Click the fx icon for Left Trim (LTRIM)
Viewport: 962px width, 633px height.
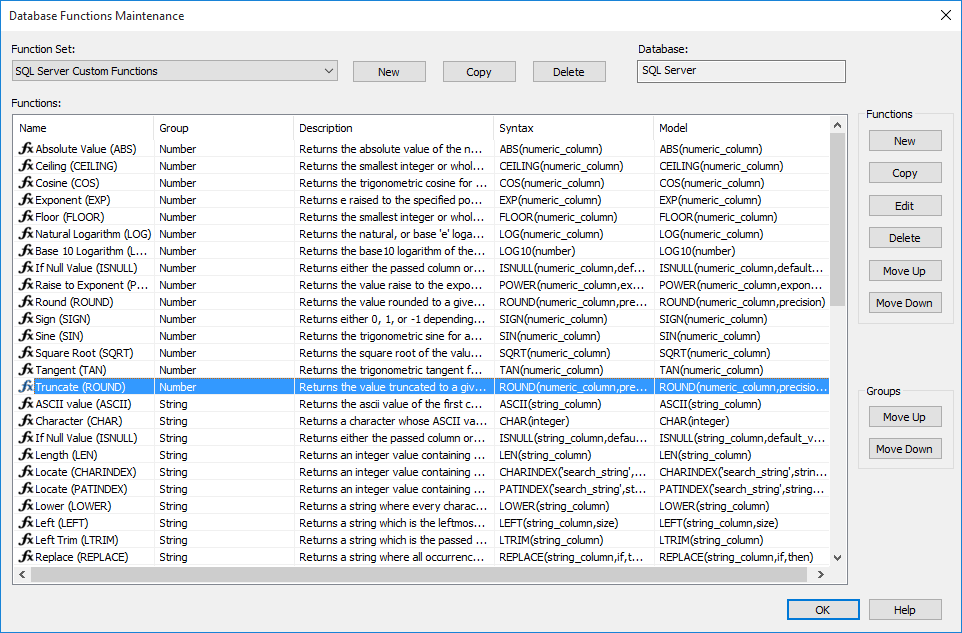click(26, 540)
